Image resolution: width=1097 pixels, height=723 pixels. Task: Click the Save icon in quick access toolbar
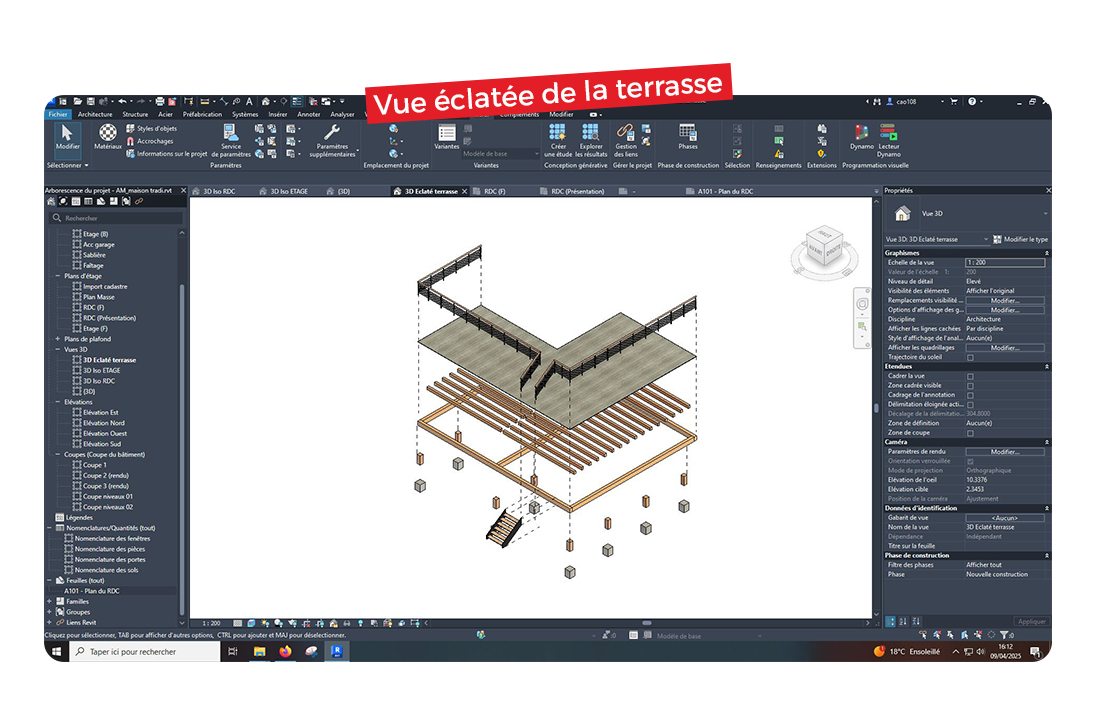tap(91, 101)
